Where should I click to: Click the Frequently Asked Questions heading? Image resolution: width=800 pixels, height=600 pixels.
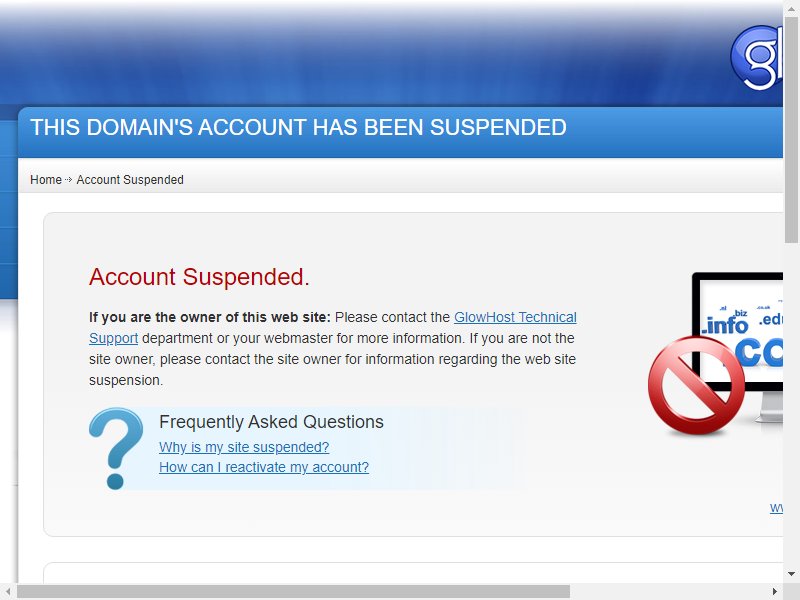[271, 422]
